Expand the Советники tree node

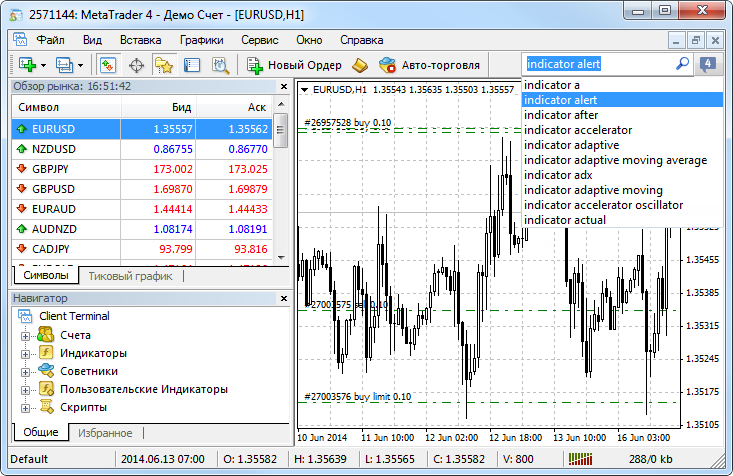pyautogui.click(x=25, y=372)
